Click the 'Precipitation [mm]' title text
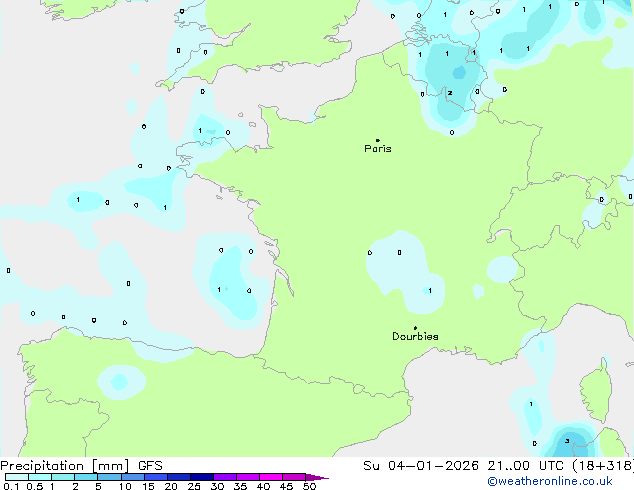Image resolution: width=634 pixels, height=490 pixels. pyautogui.click(x=65, y=466)
